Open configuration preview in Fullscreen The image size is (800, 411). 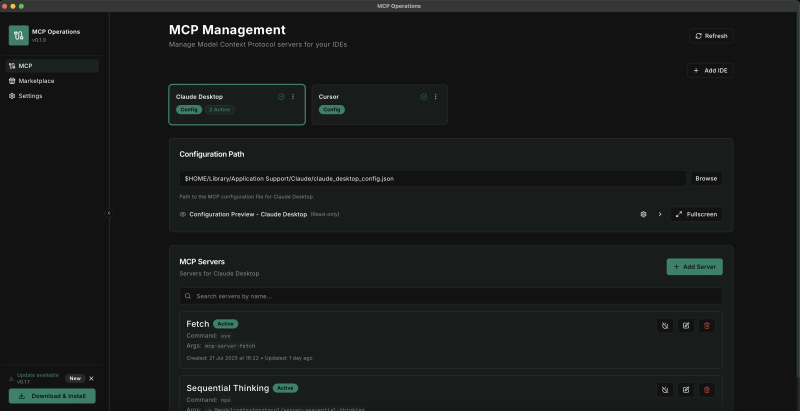click(696, 214)
